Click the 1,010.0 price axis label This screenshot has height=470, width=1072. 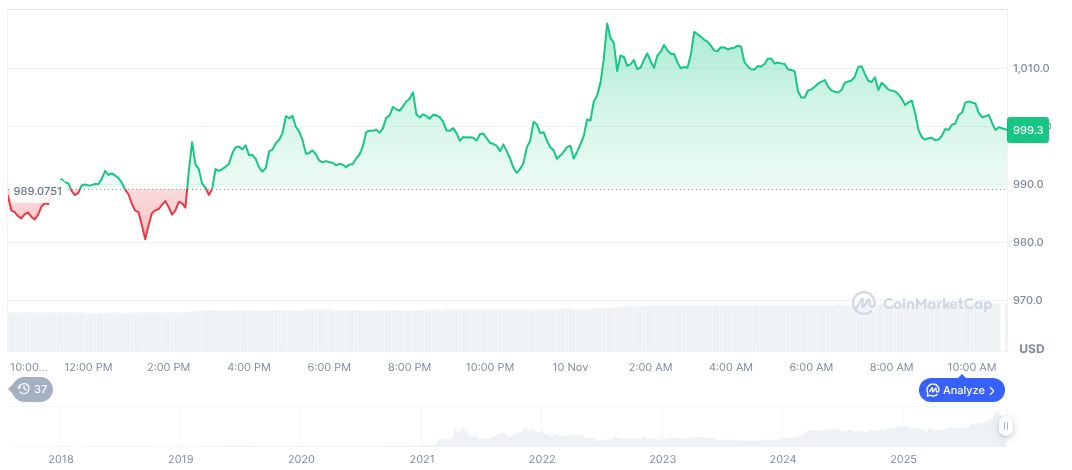(1031, 68)
